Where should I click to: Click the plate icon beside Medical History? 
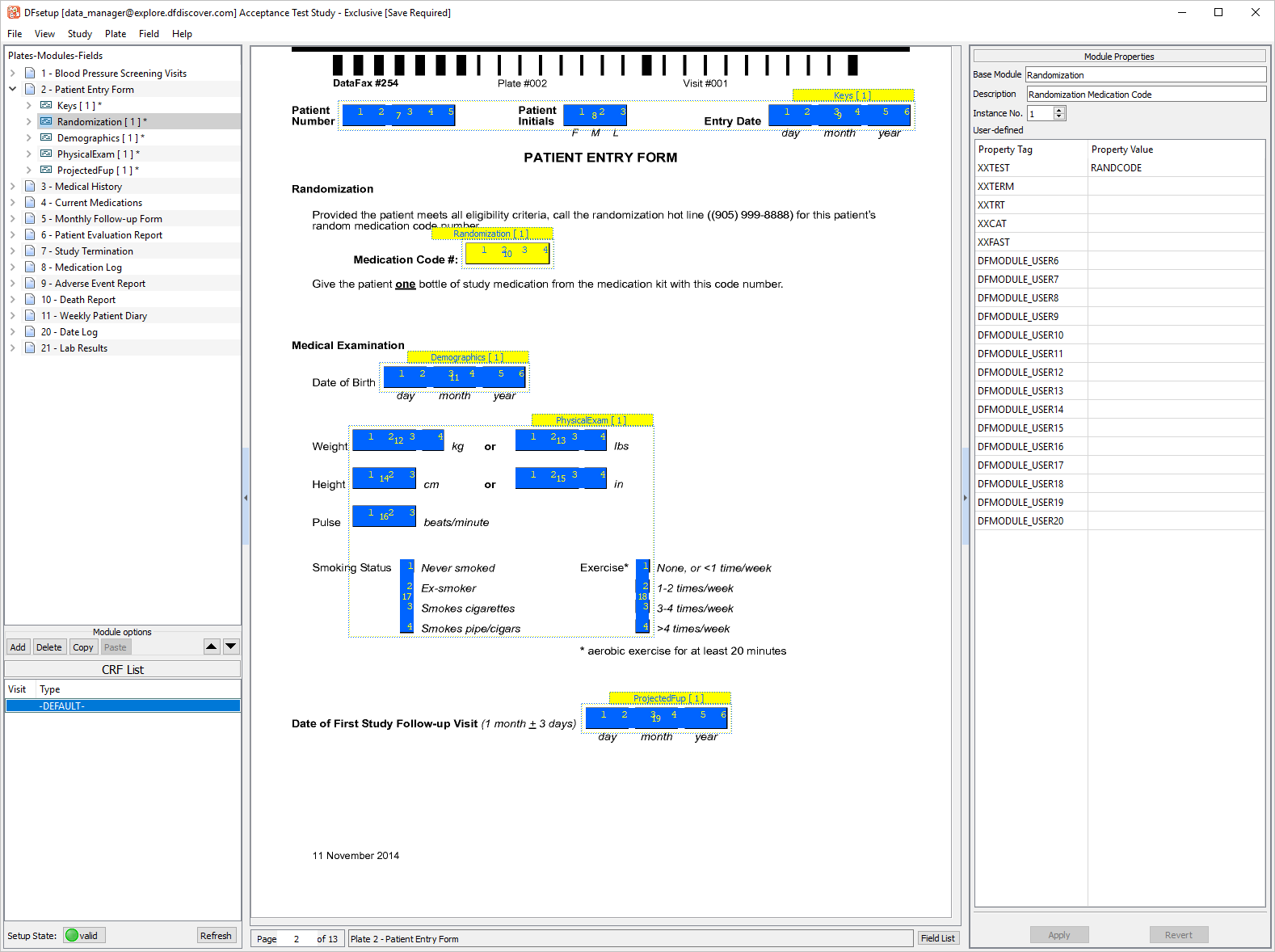point(30,187)
